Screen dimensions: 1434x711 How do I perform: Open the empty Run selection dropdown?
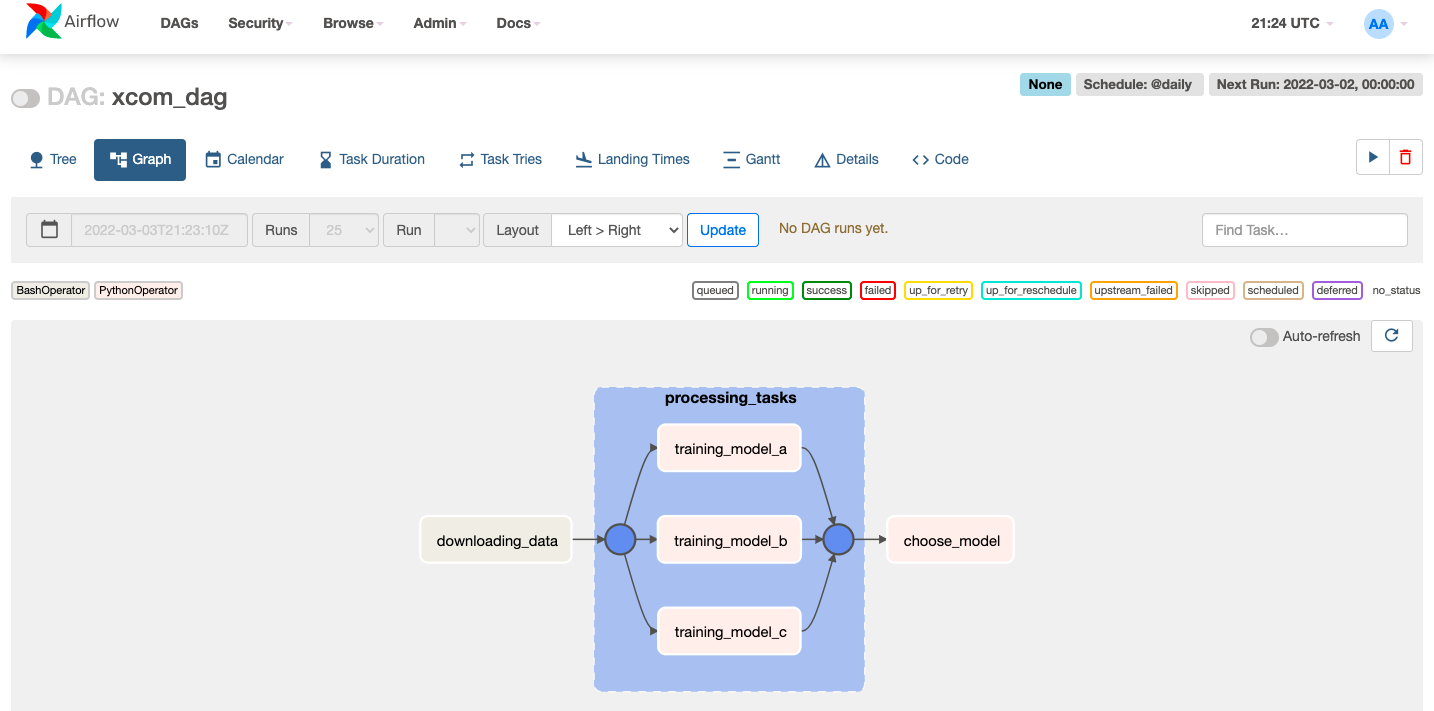coord(457,230)
